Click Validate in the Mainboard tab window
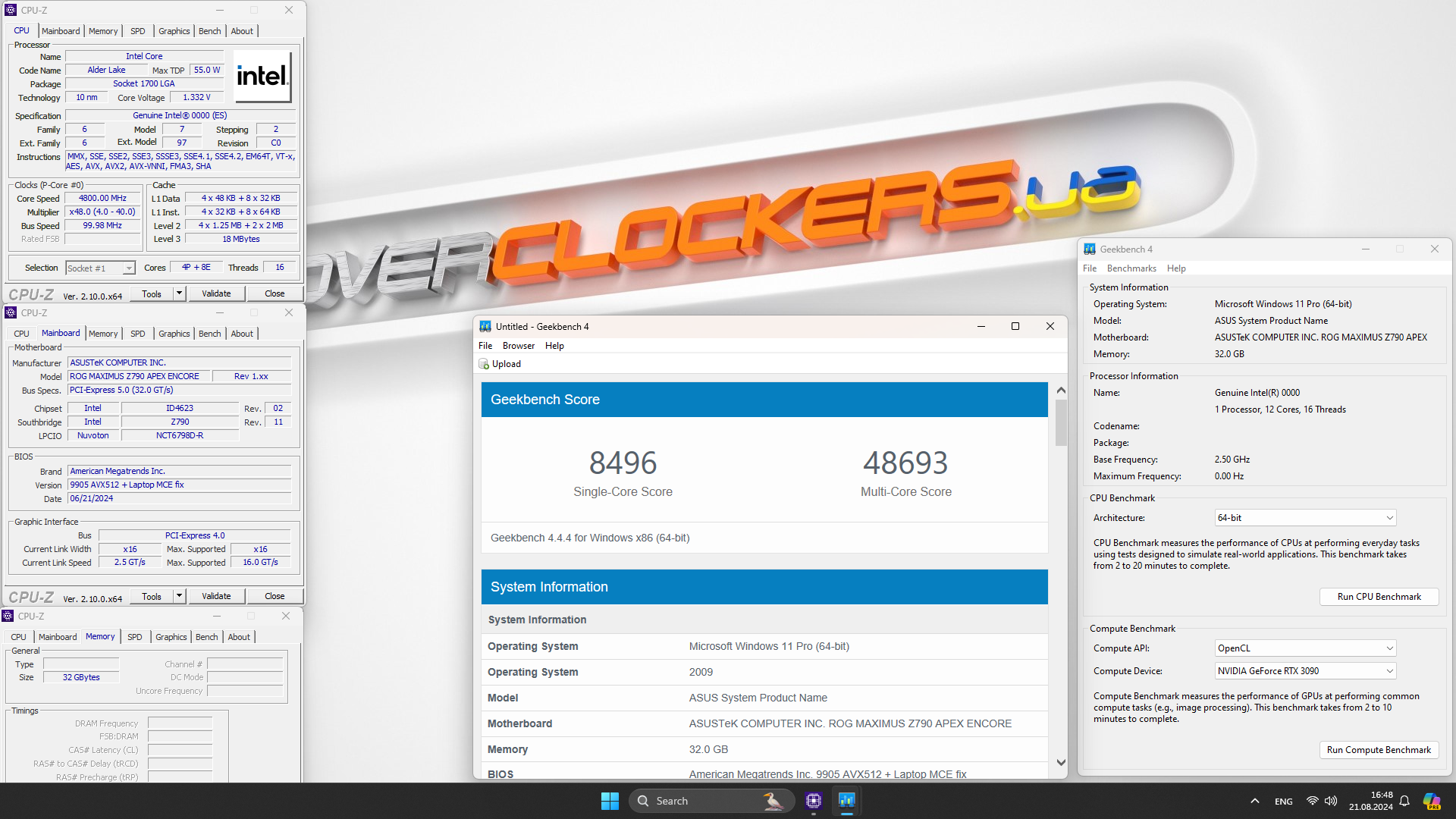 point(216,596)
